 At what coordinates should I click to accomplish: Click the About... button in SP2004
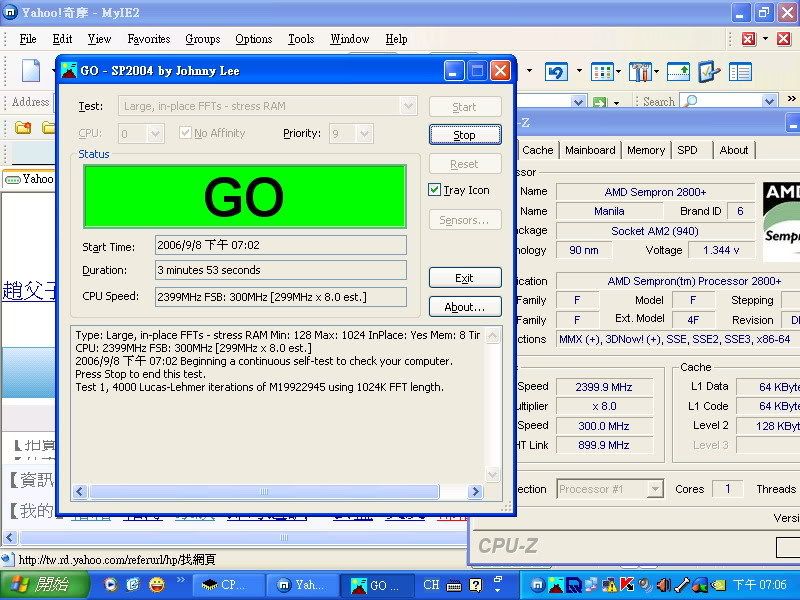(465, 307)
